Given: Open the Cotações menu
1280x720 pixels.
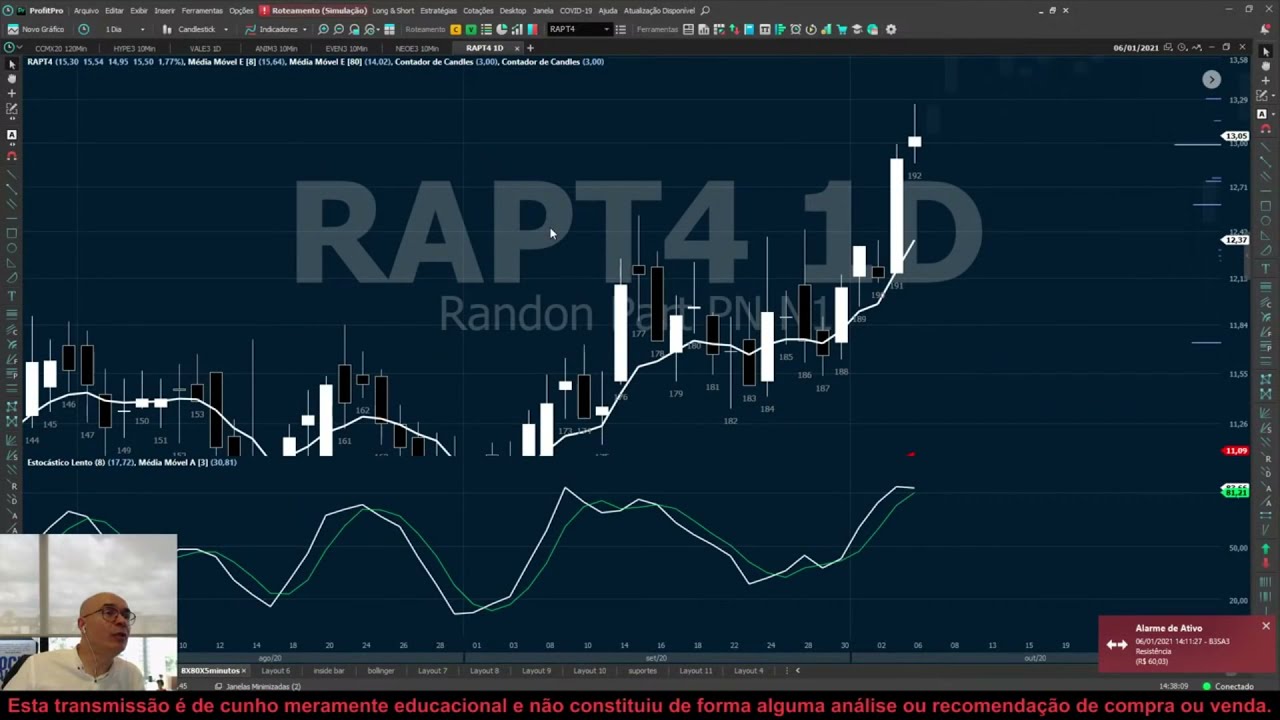Looking at the screenshot, I should pos(478,10).
